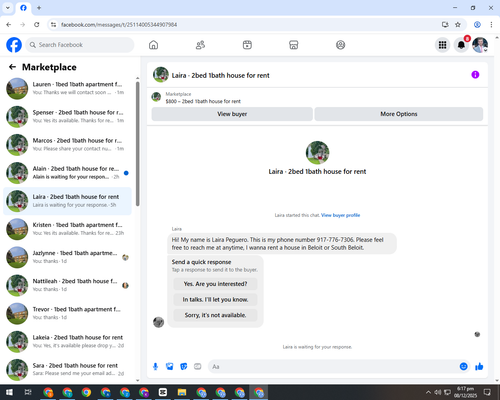Open Nattileah 2bed 1bath house conversation
The height and width of the screenshot is (400, 500).
[67, 285]
